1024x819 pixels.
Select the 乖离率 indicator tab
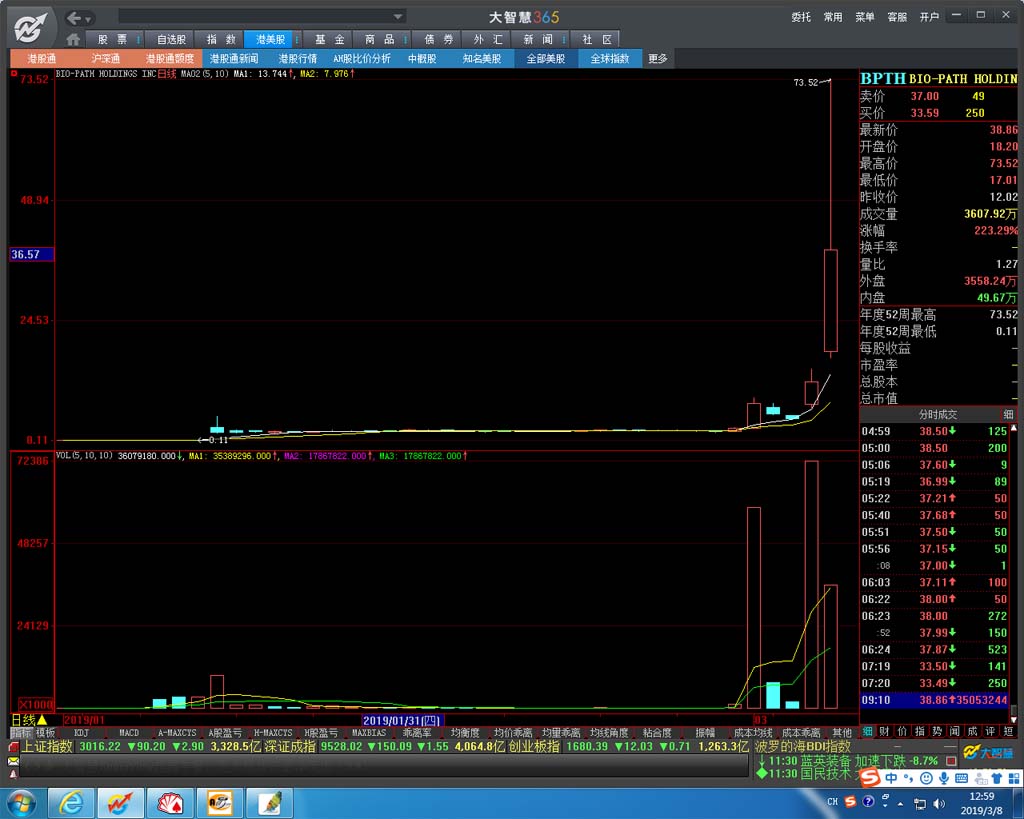(x=417, y=733)
